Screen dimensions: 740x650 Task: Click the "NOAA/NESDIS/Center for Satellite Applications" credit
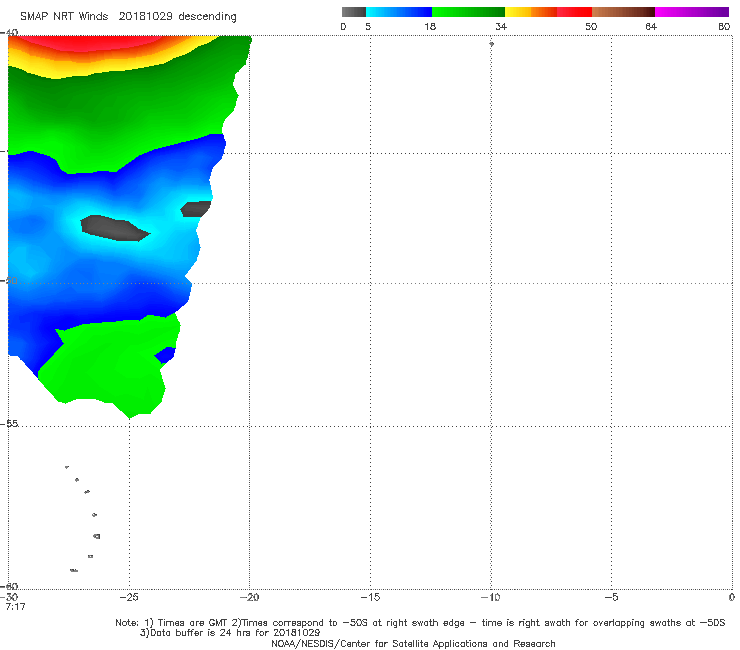(x=413, y=643)
